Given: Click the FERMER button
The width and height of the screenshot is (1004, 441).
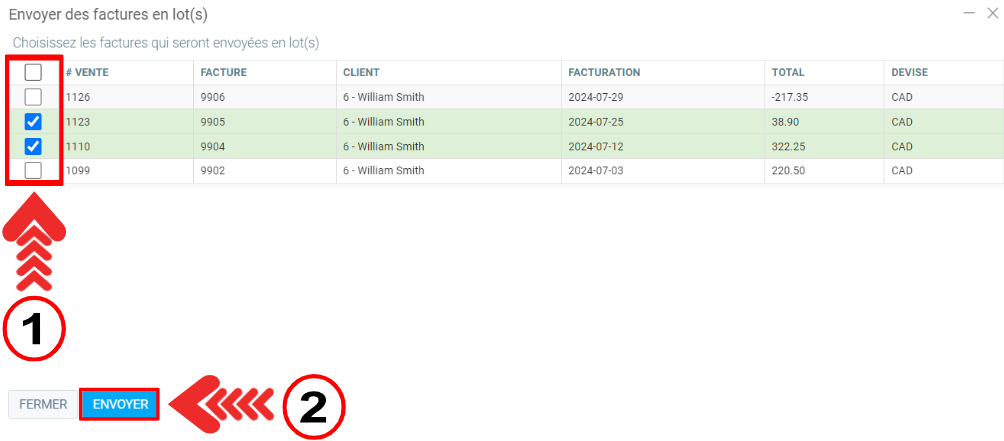Looking at the screenshot, I should click(43, 404).
